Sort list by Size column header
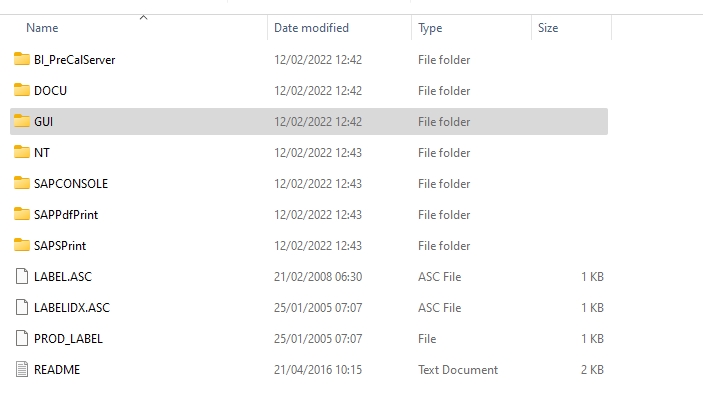 pos(548,28)
